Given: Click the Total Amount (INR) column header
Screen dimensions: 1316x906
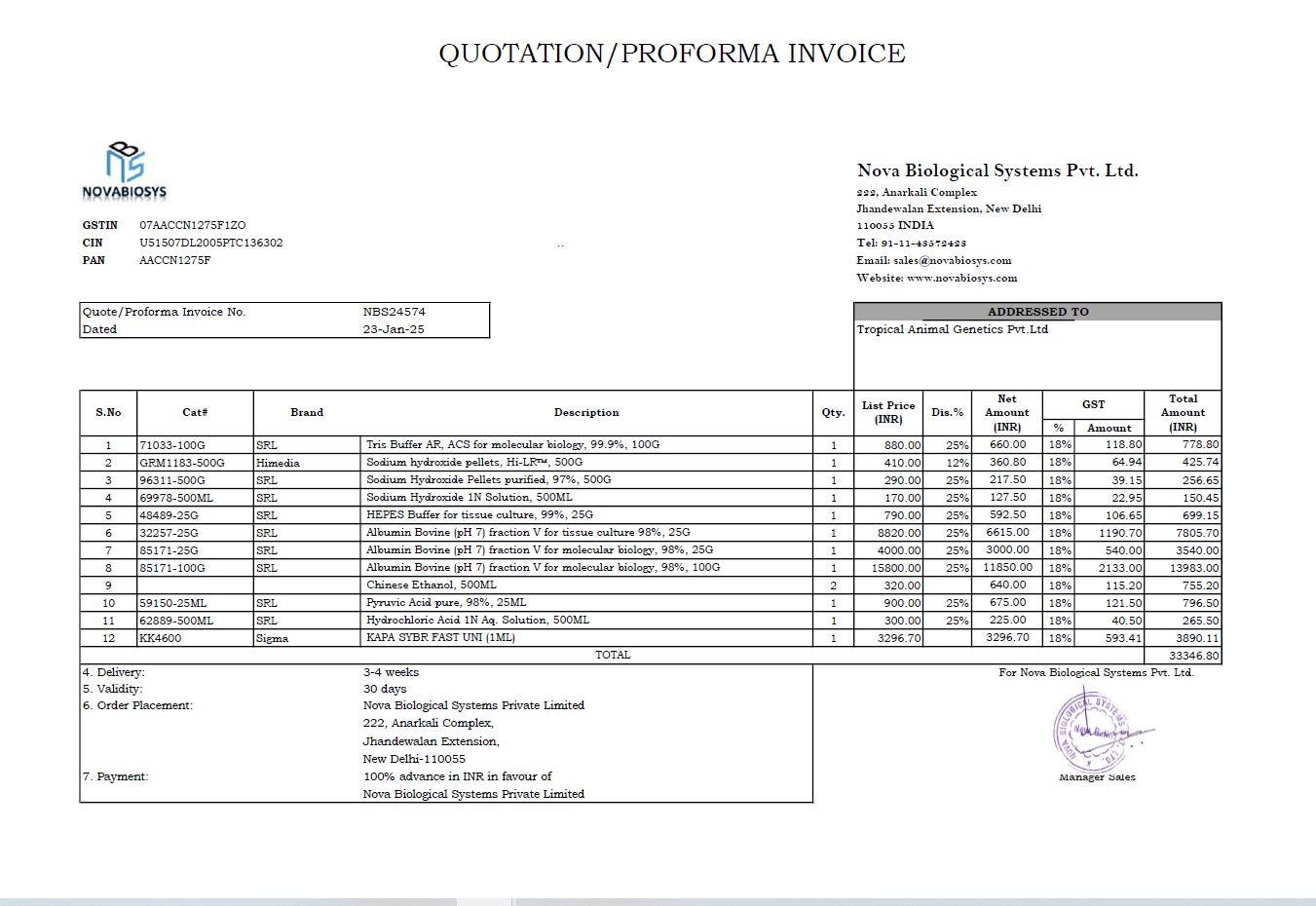Looking at the screenshot, I should tap(1183, 412).
